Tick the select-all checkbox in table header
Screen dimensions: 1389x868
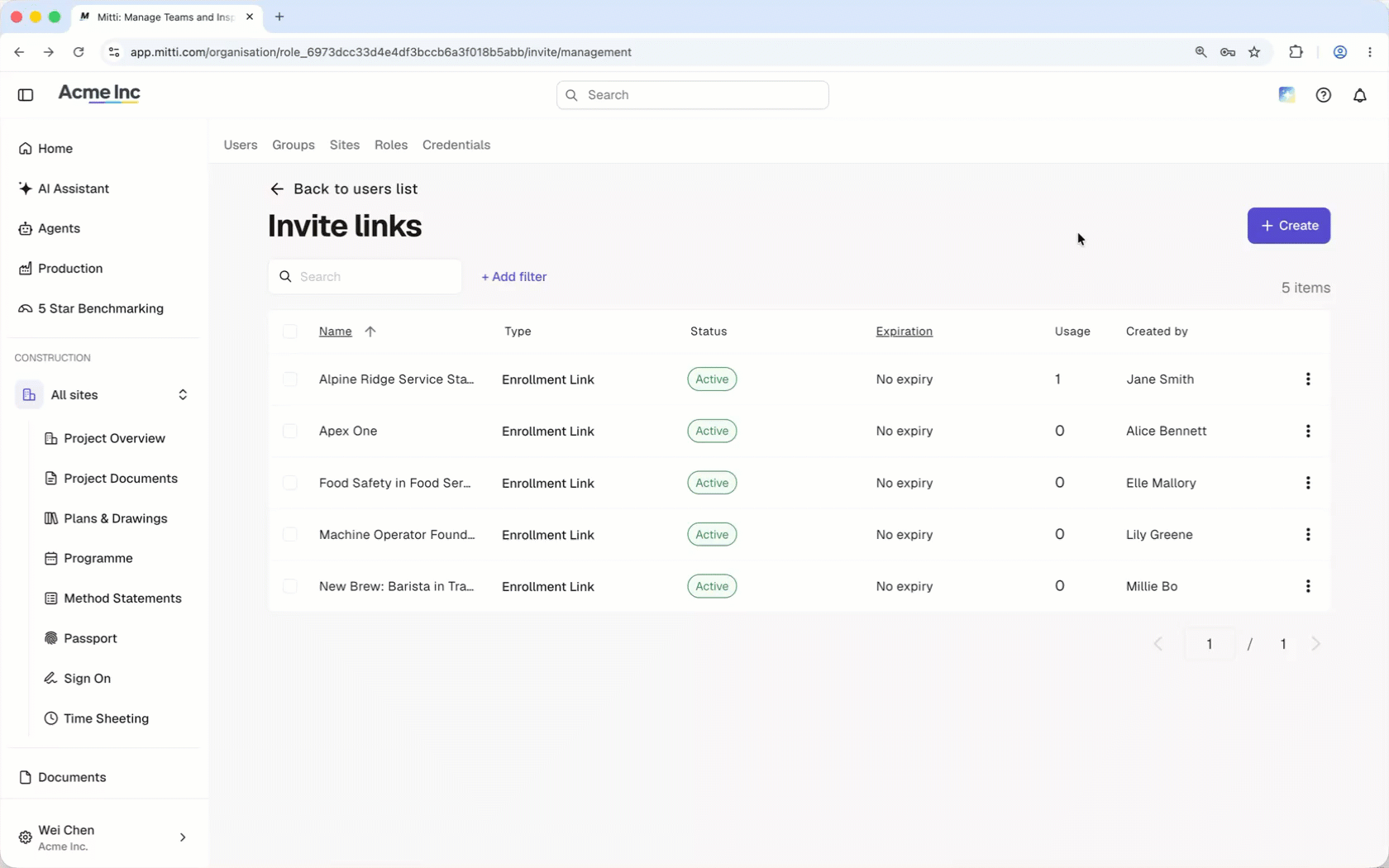click(x=290, y=331)
